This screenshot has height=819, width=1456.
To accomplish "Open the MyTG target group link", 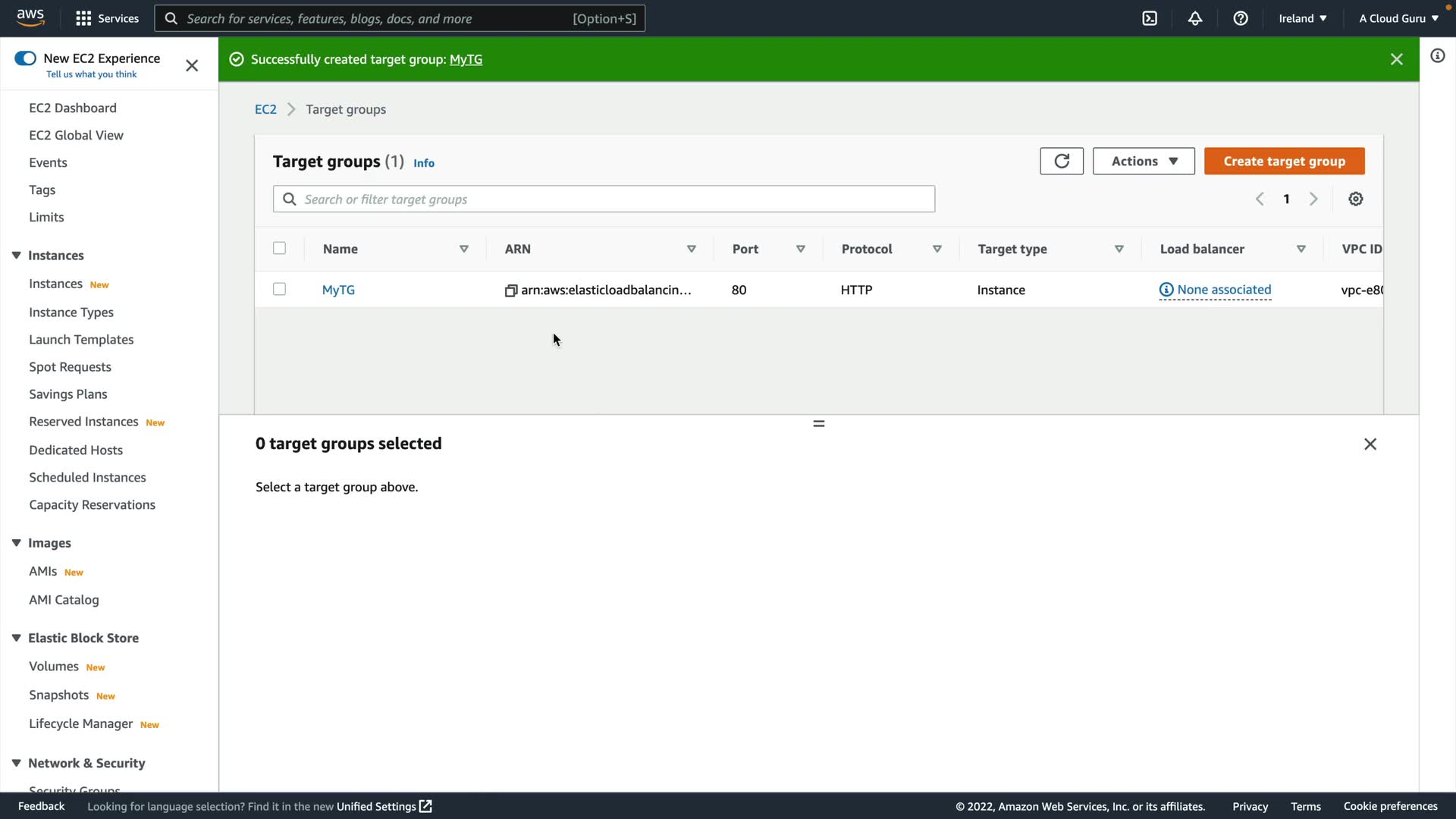I will point(338,290).
